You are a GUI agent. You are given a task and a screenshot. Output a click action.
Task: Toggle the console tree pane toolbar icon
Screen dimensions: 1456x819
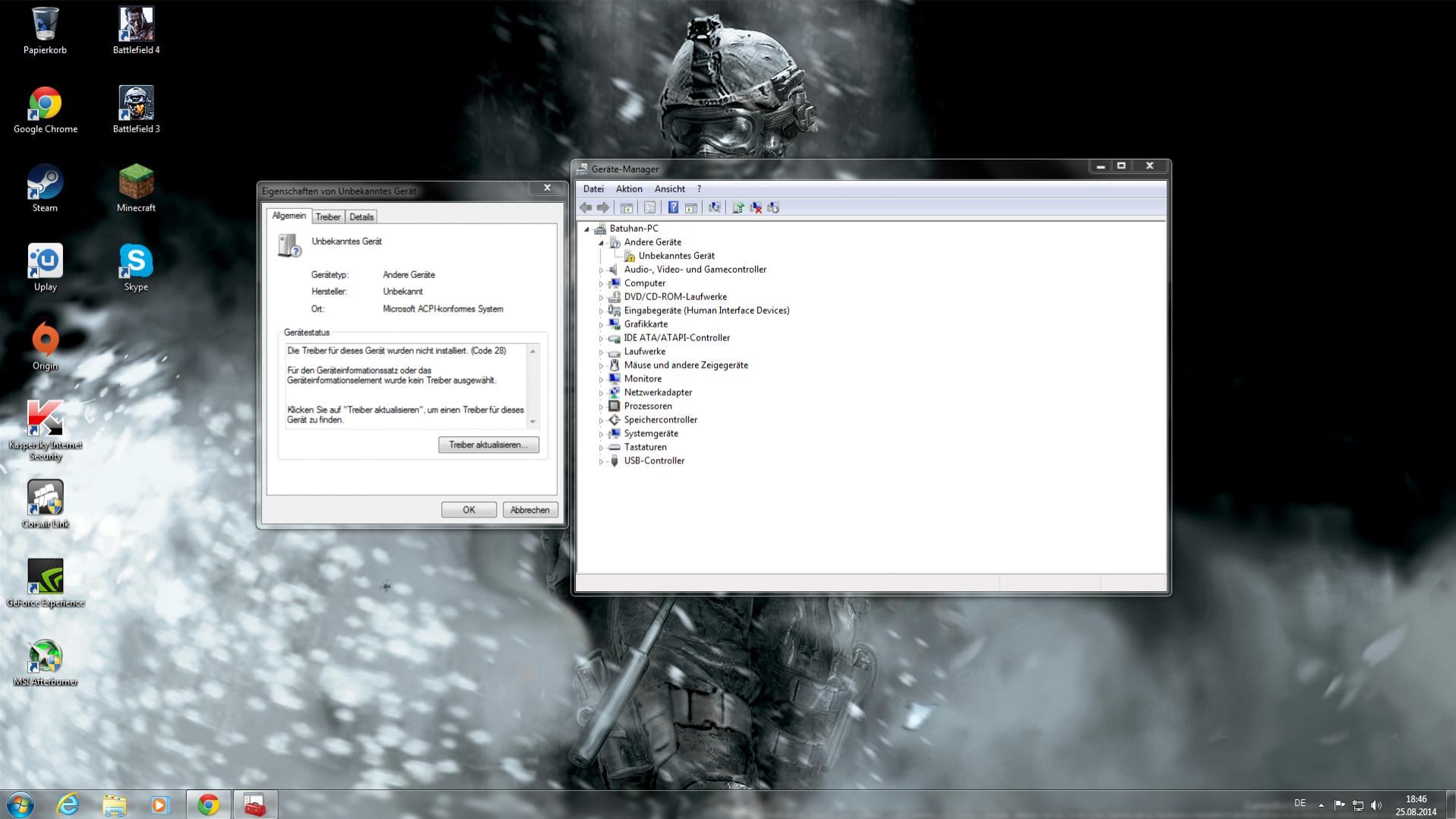(x=627, y=207)
